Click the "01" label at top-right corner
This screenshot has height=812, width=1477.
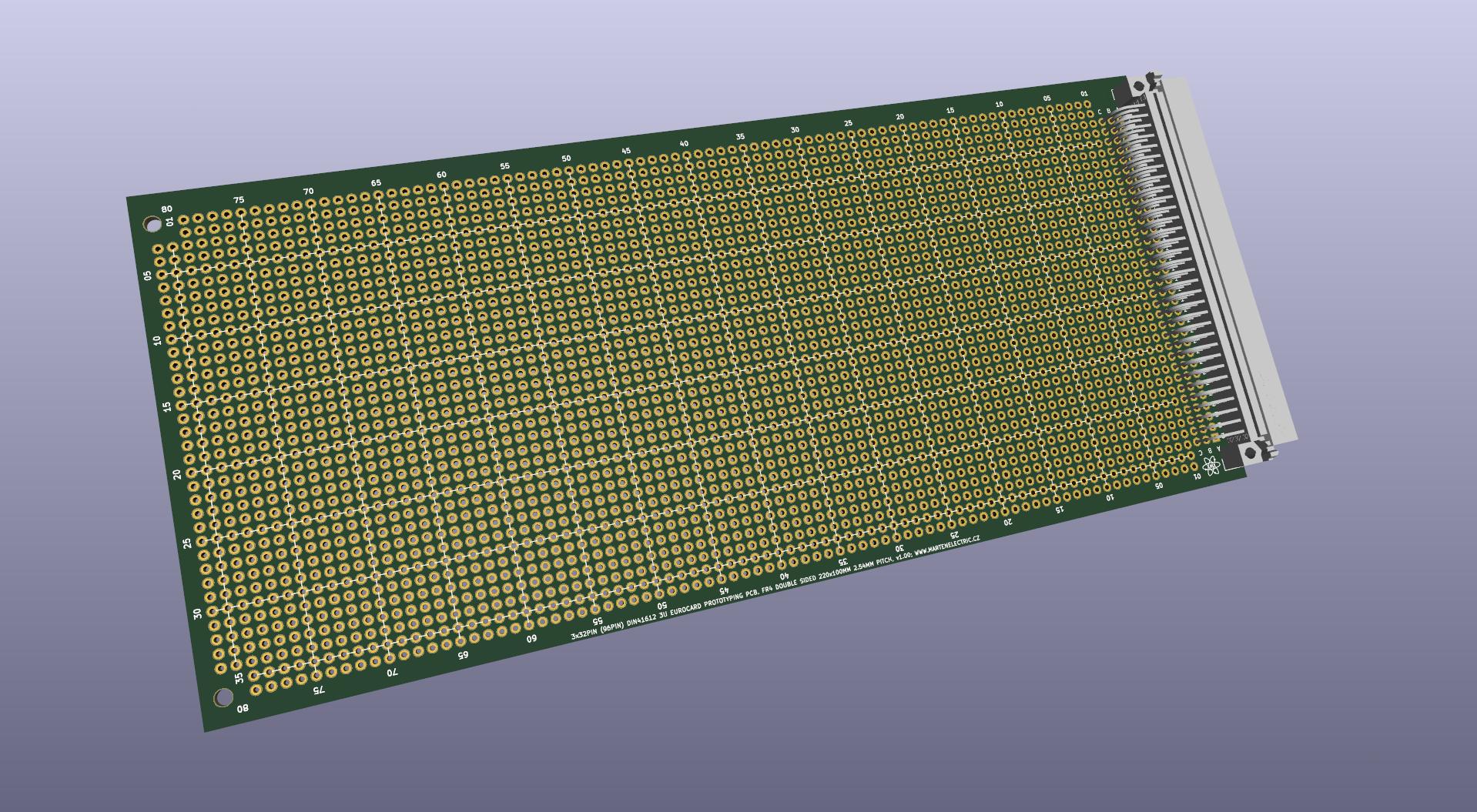click(1084, 94)
